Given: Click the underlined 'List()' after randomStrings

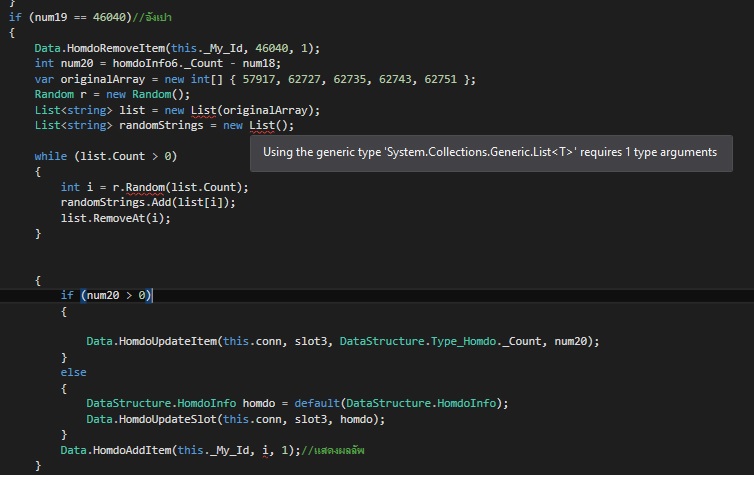Looking at the screenshot, I should [x=268, y=126].
